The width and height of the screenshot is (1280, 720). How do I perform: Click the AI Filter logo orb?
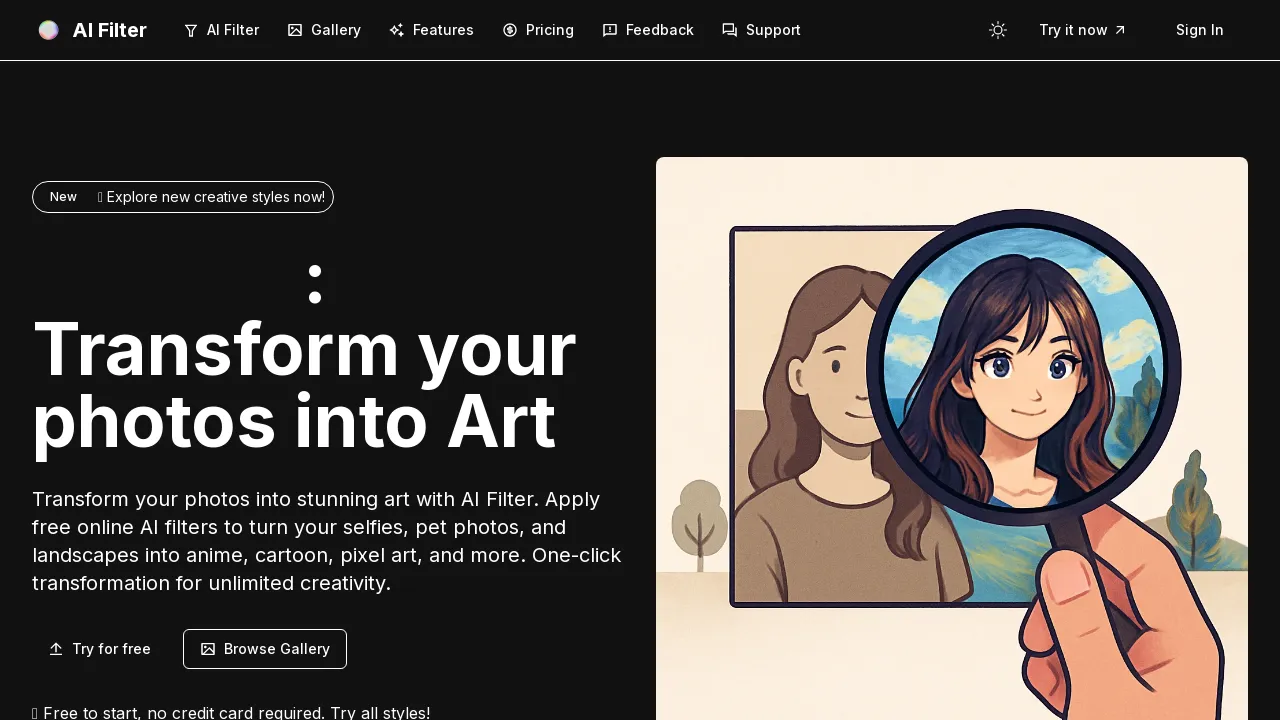48,30
